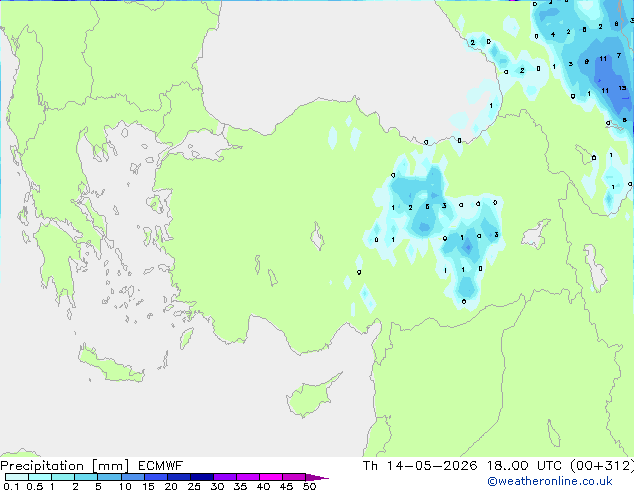Click the legend arrow tip above 50
Viewport: 634px width, 490px height.
pos(317,477)
